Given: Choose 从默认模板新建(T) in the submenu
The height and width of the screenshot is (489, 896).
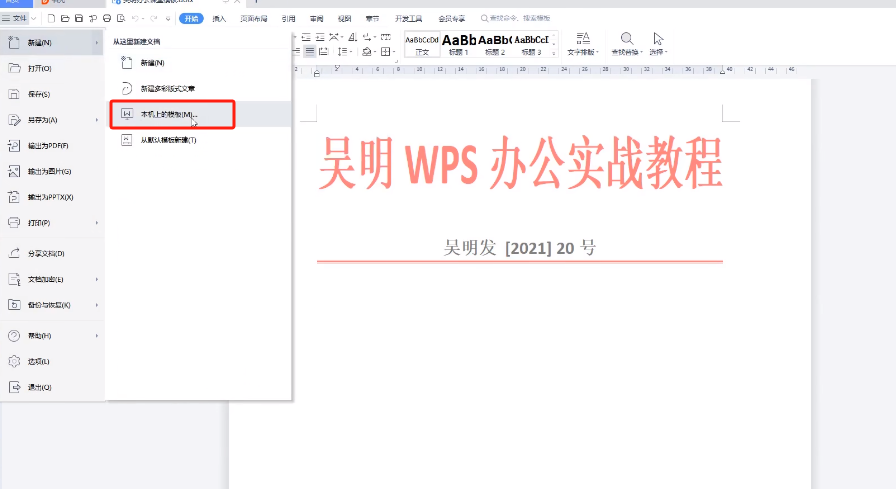Looking at the screenshot, I should click(x=200, y=140).
